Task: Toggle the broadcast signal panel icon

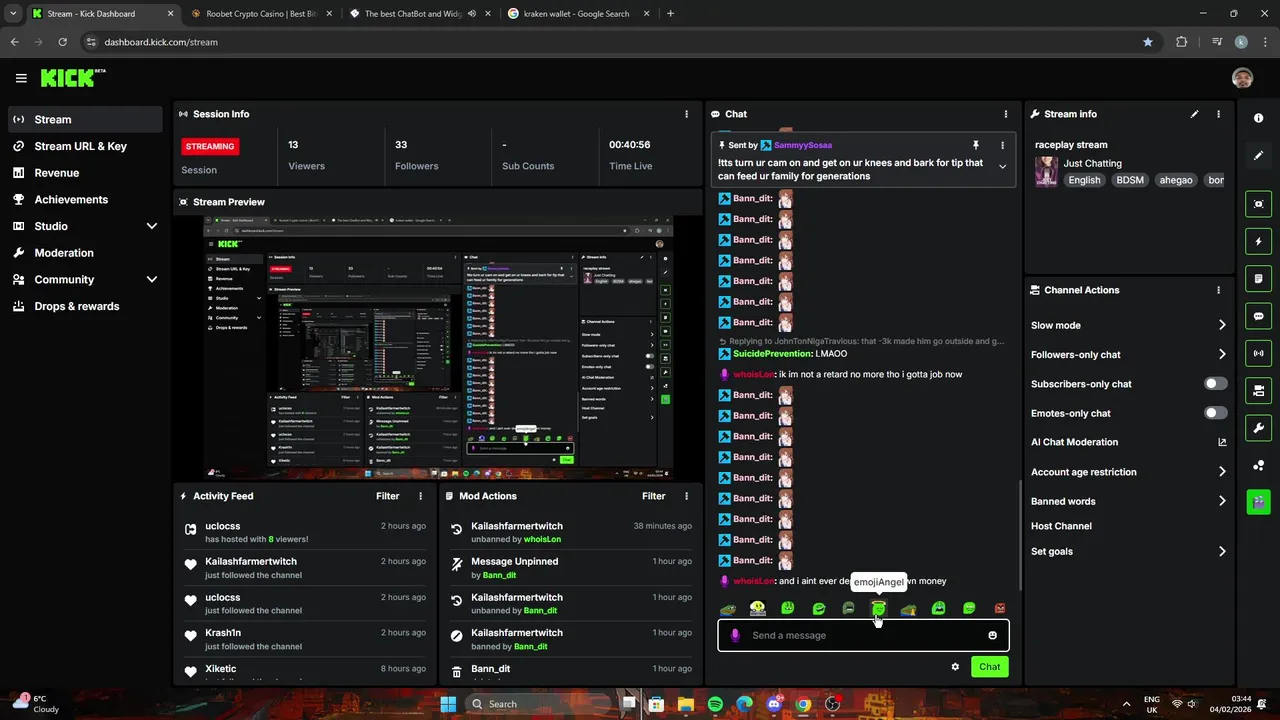Action: click(1258, 353)
